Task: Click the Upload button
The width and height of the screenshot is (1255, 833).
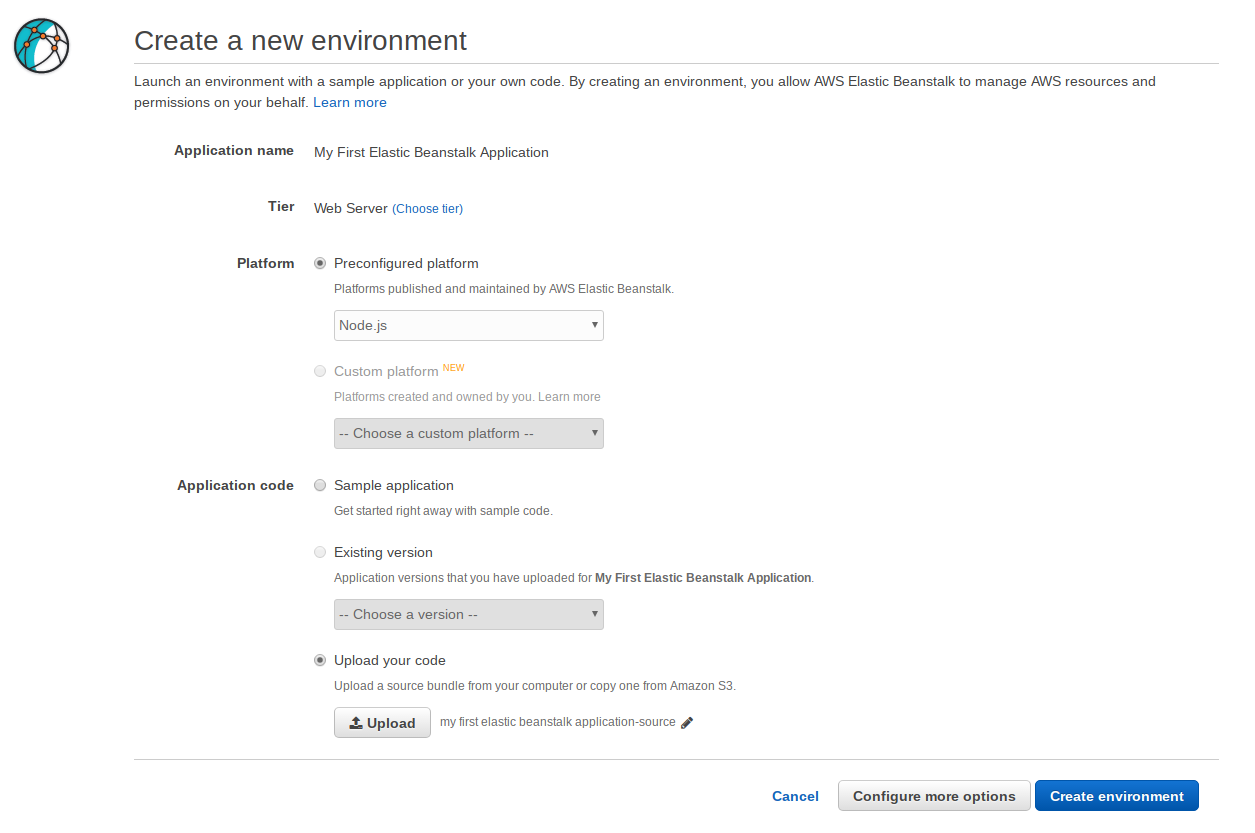Action: click(382, 723)
